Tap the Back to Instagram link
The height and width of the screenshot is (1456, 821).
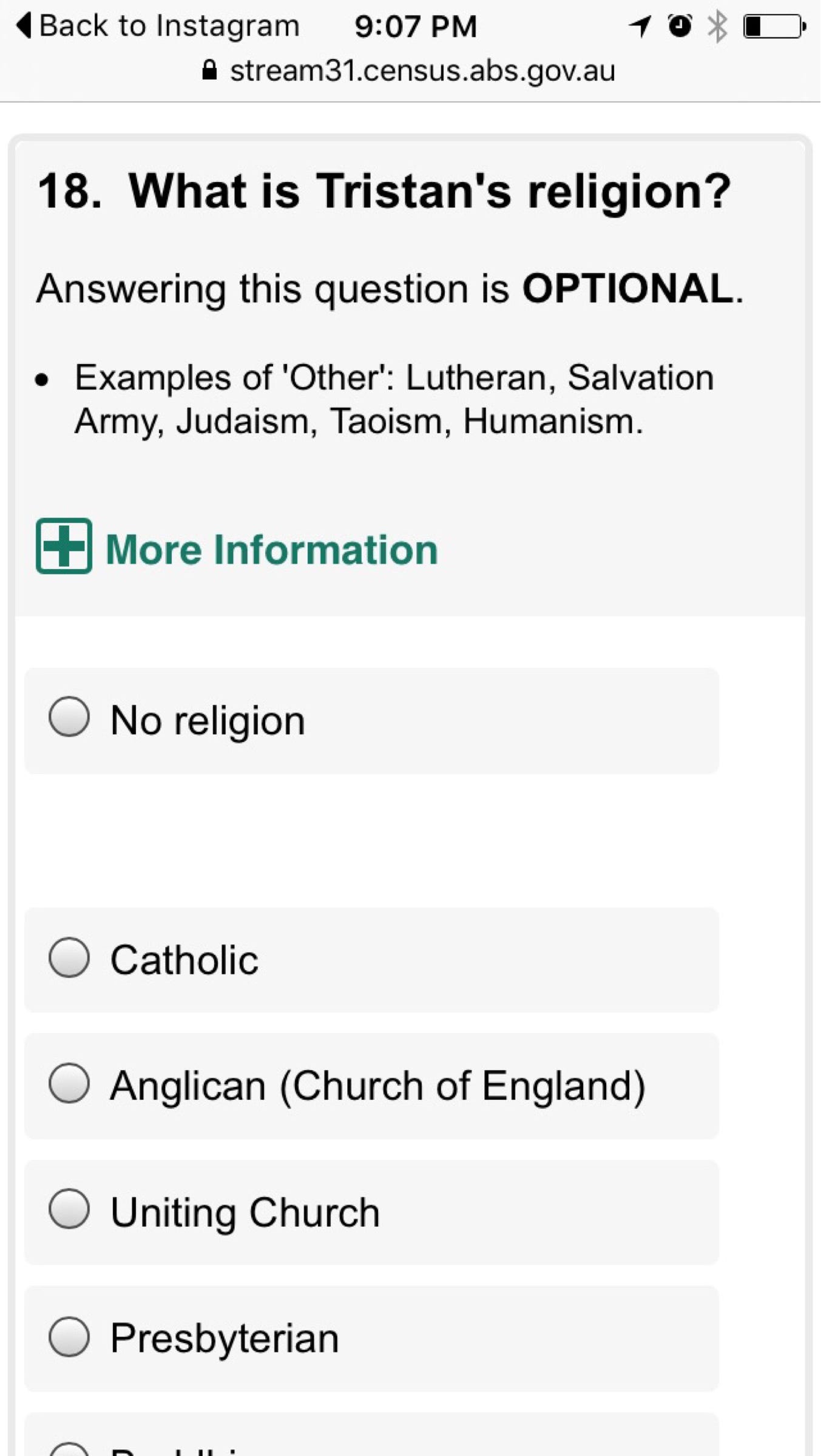coord(169,26)
